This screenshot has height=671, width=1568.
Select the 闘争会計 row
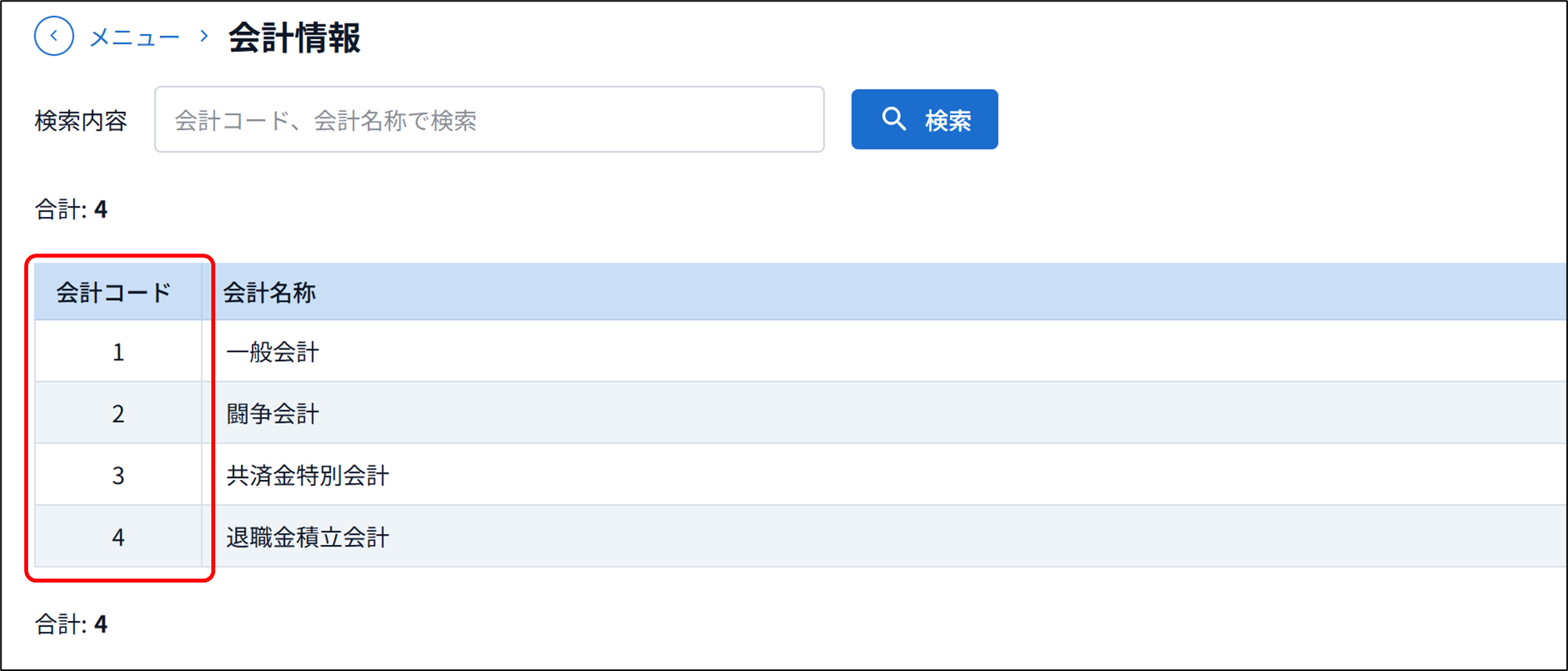800,413
